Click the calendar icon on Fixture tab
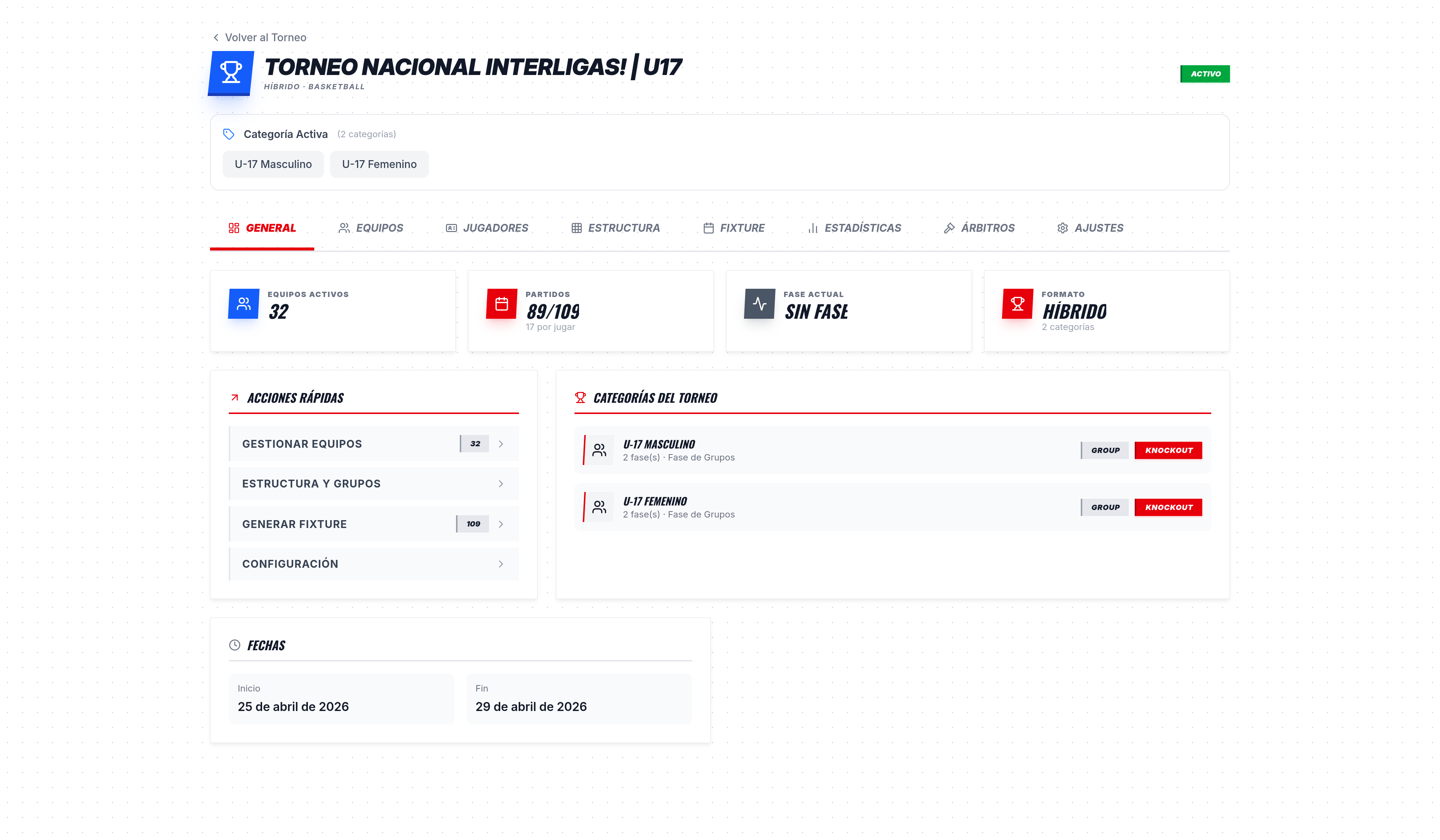 pos(709,228)
